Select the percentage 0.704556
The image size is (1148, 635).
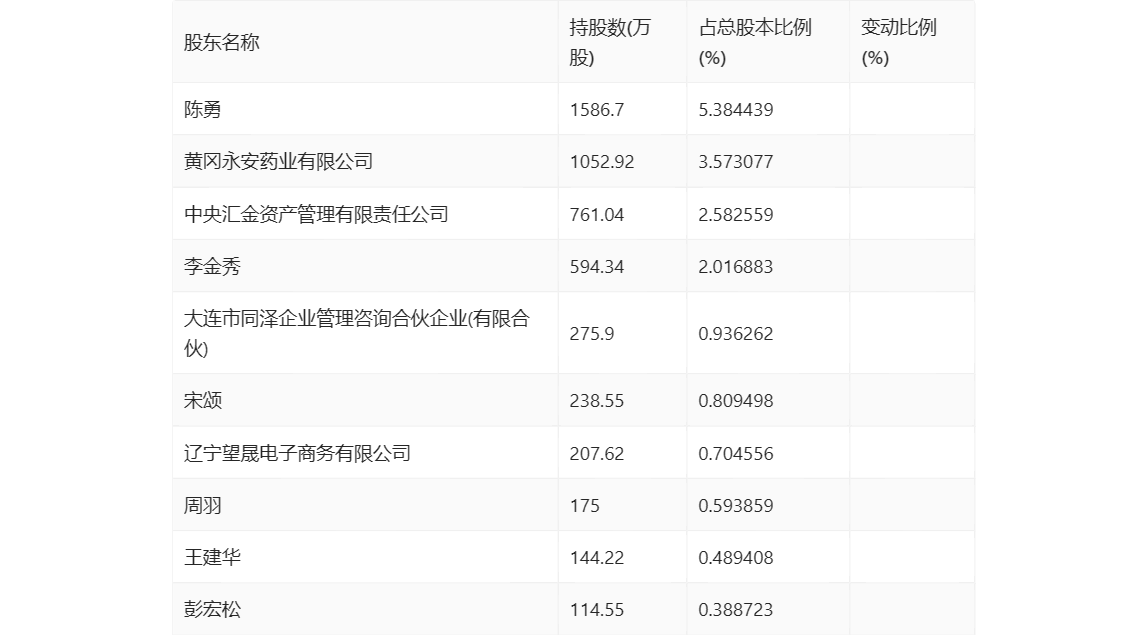[x=735, y=453]
